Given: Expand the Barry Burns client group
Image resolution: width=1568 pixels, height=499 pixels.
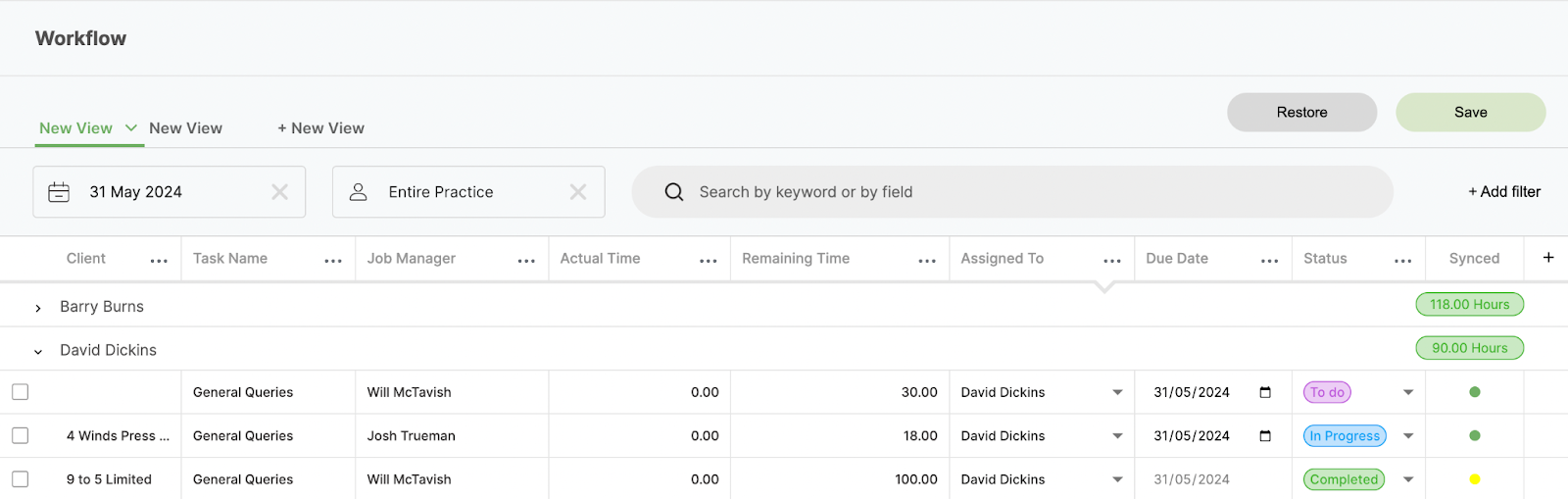Looking at the screenshot, I should point(38,308).
